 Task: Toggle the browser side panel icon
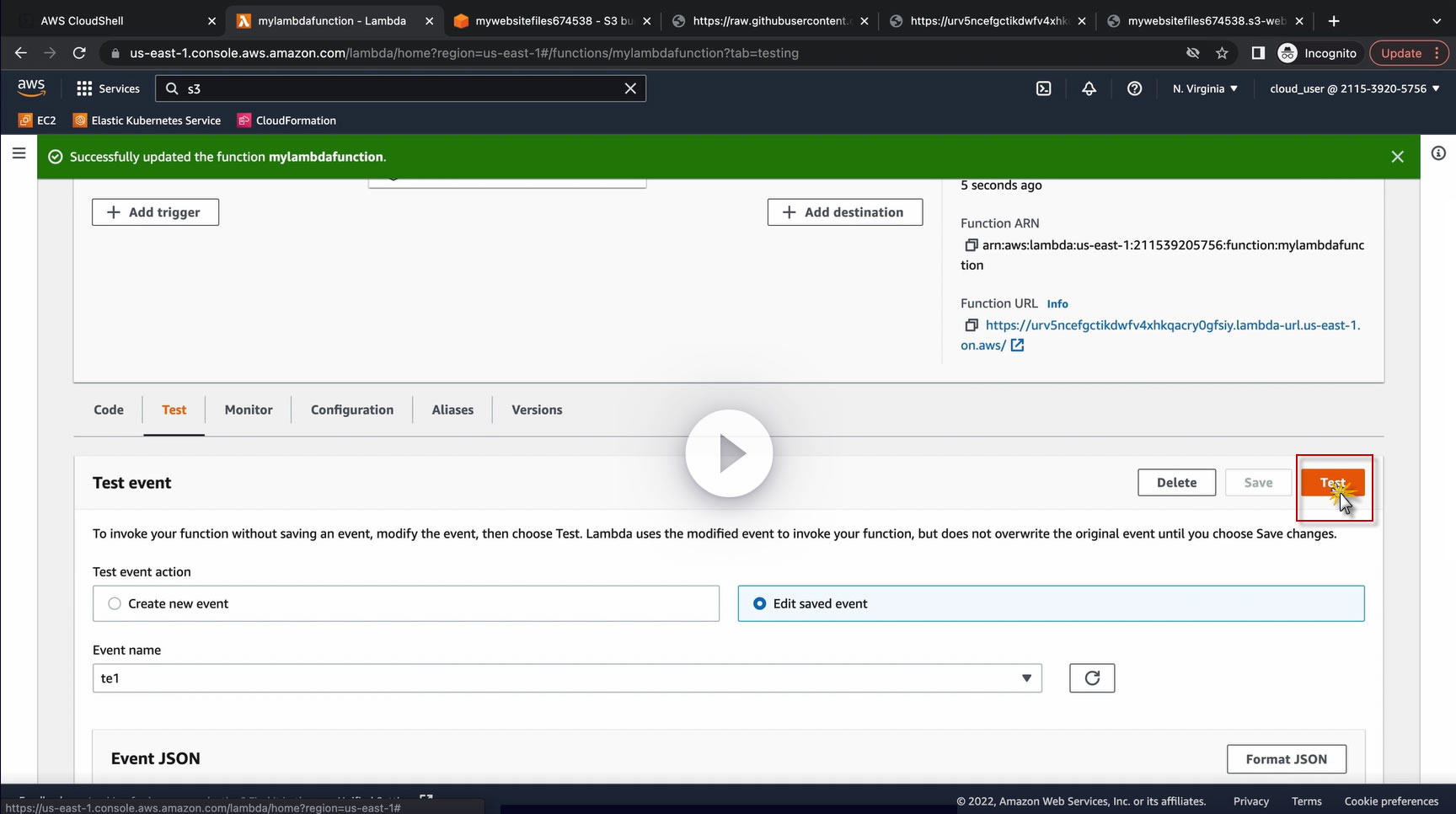click(1258, 53)
